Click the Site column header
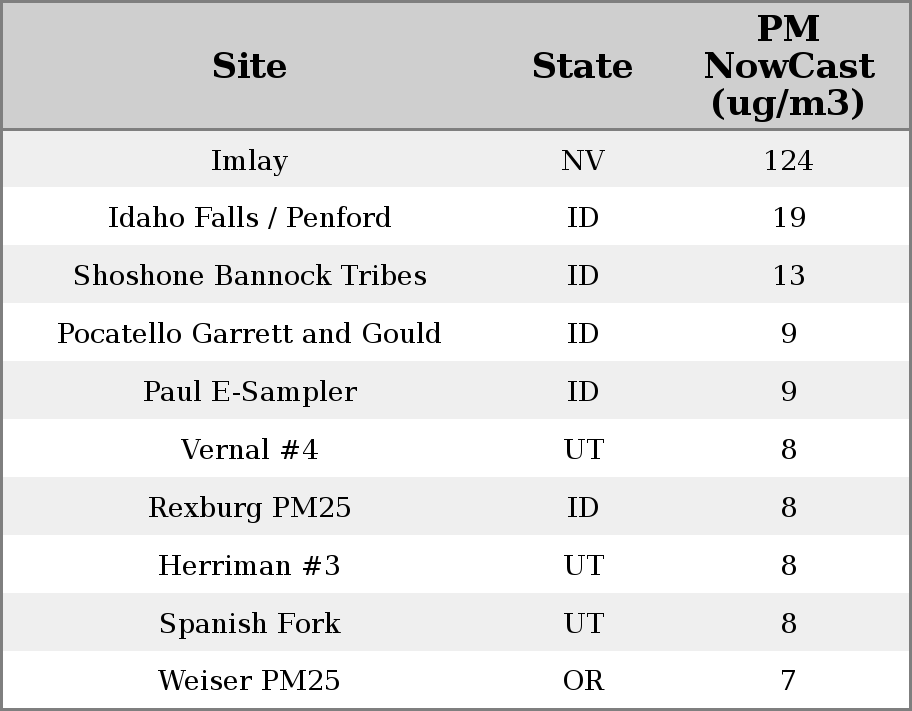Screen dimensions: 912x711 click(x=249, y=67)
